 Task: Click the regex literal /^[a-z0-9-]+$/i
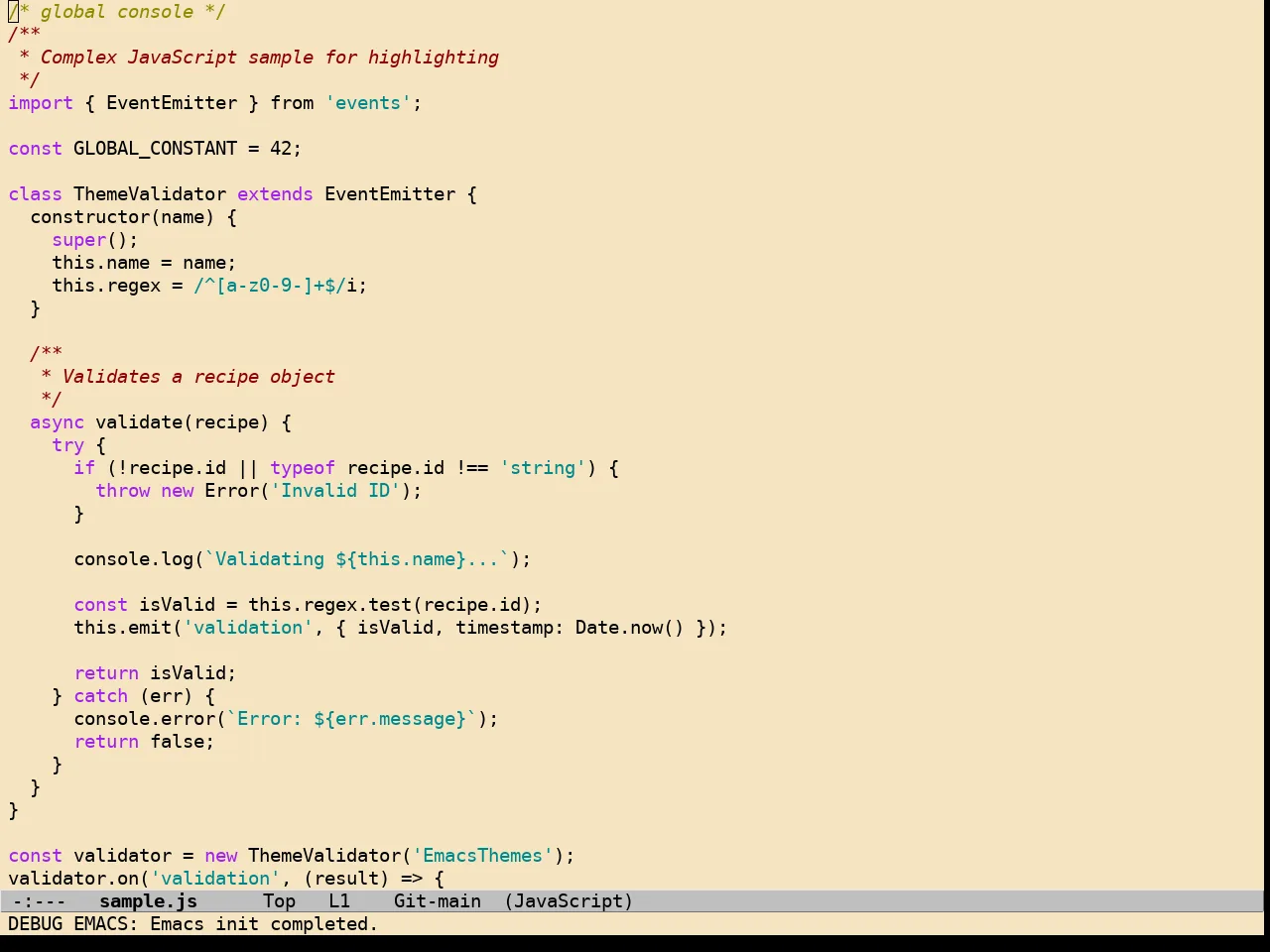pos(275,286)
